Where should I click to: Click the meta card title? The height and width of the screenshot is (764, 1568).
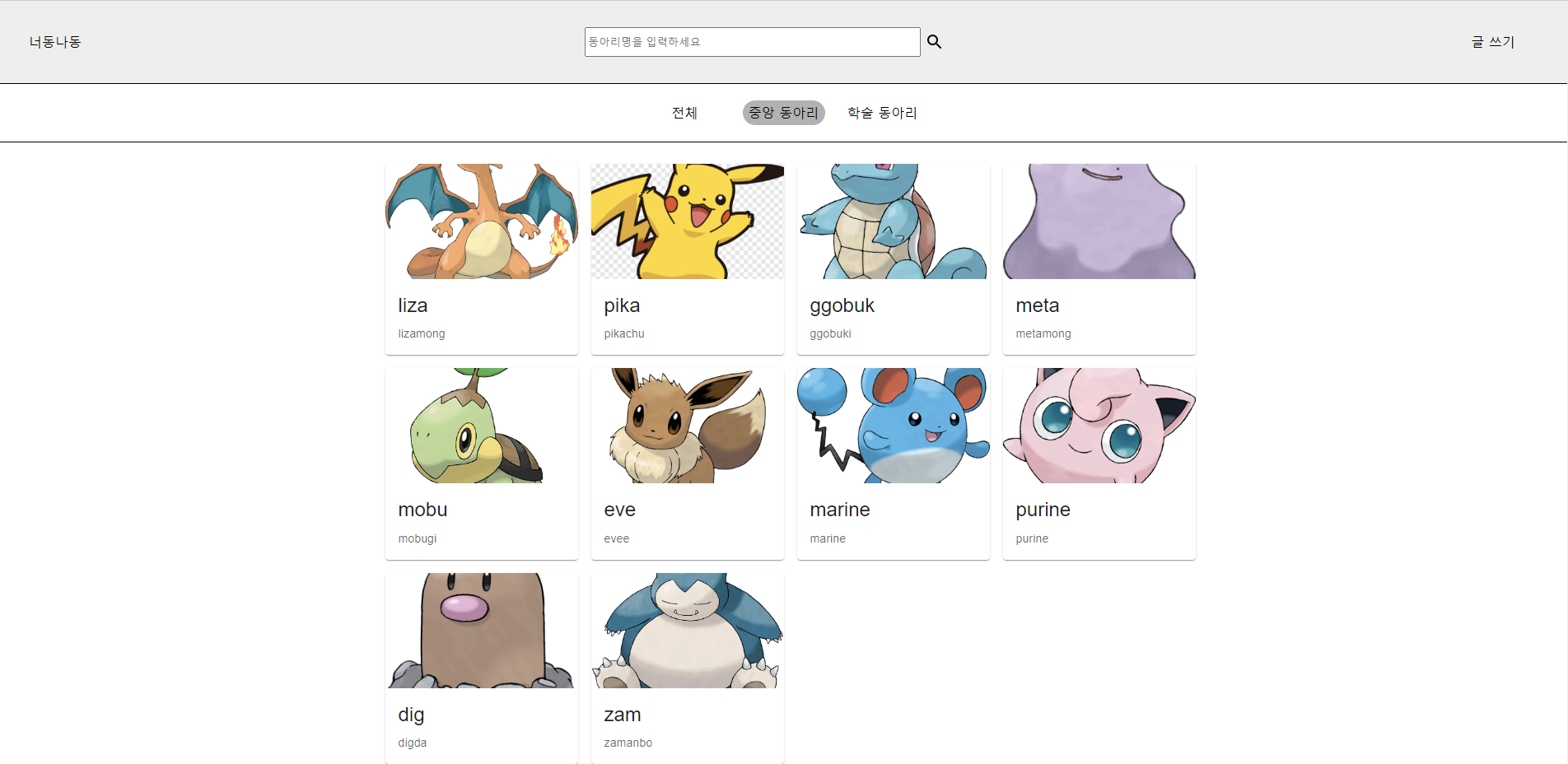1037,305
